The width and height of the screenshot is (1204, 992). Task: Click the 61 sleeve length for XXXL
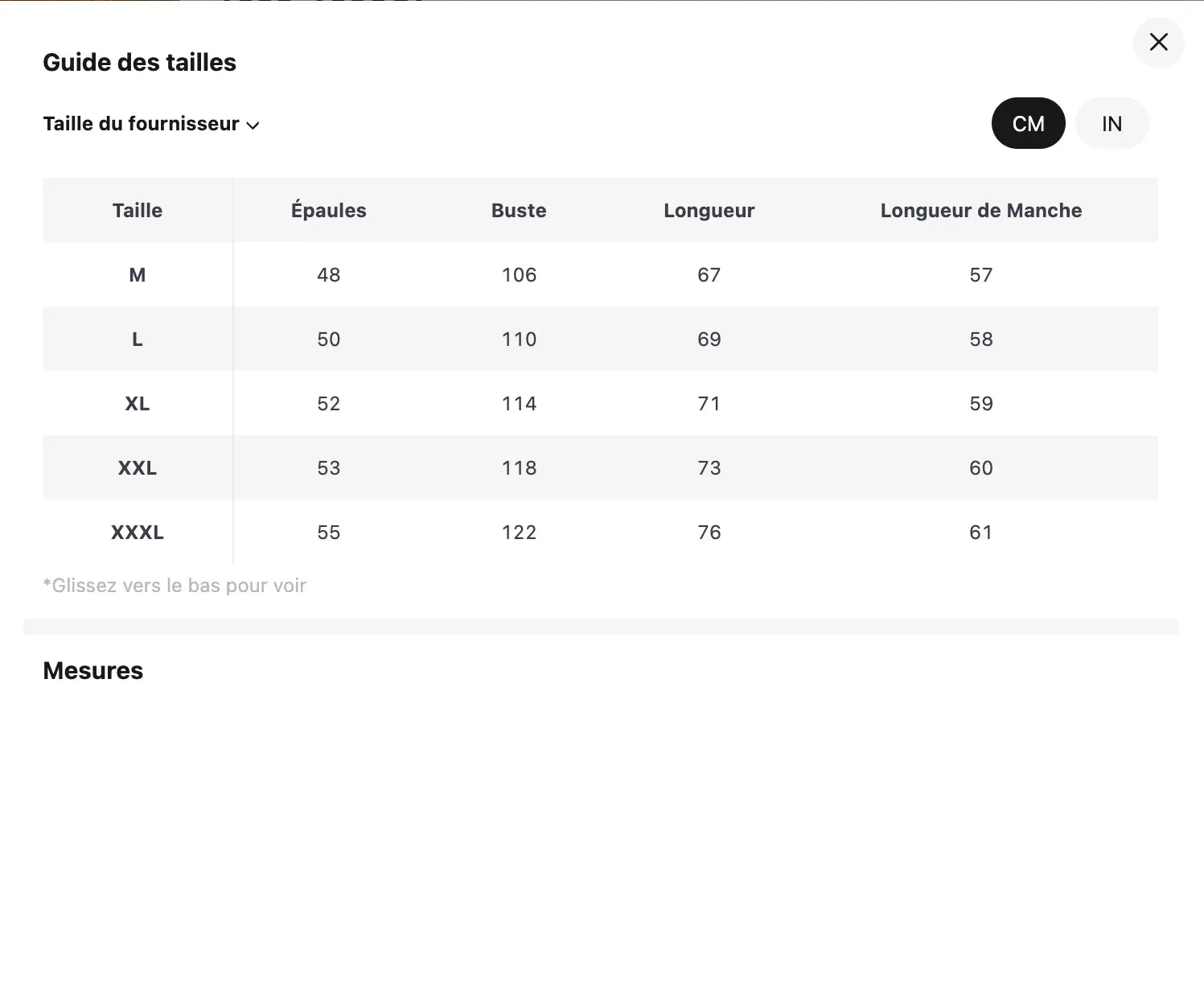[x=980, y=533]
